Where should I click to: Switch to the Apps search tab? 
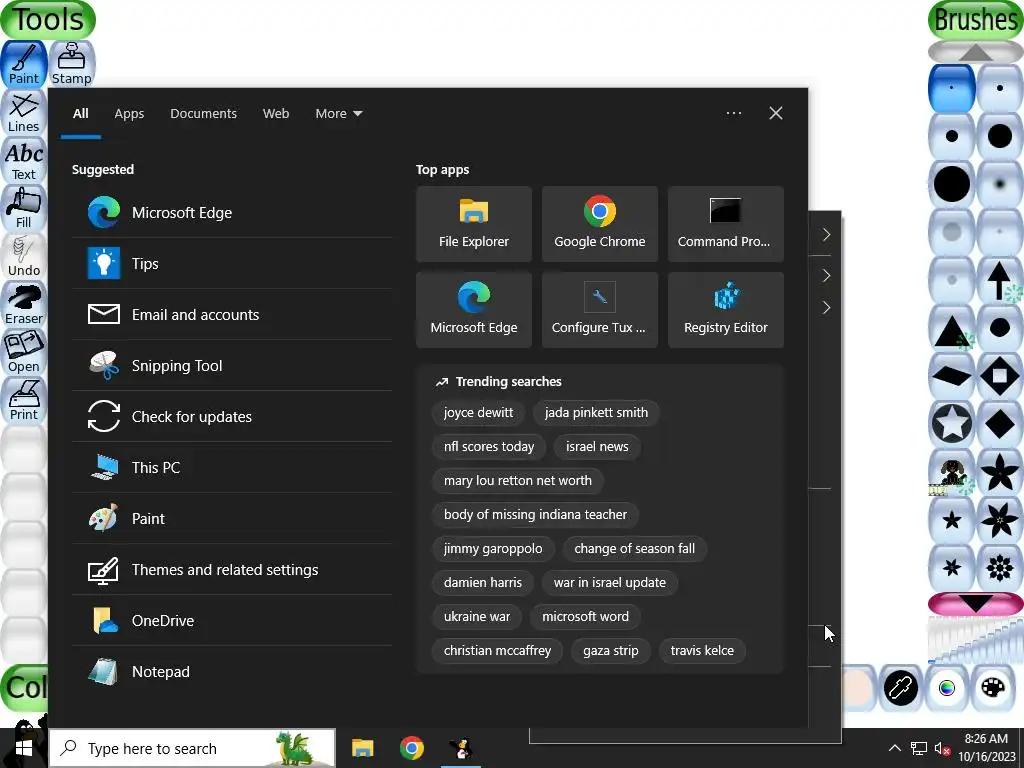129,114
